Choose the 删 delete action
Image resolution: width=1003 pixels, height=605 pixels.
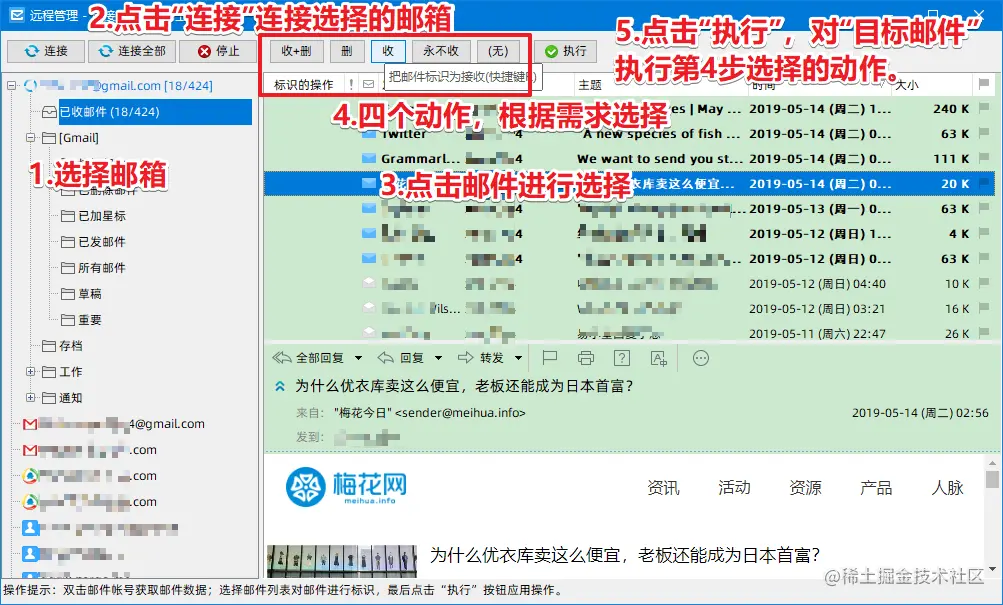click(x=347, y=51)
